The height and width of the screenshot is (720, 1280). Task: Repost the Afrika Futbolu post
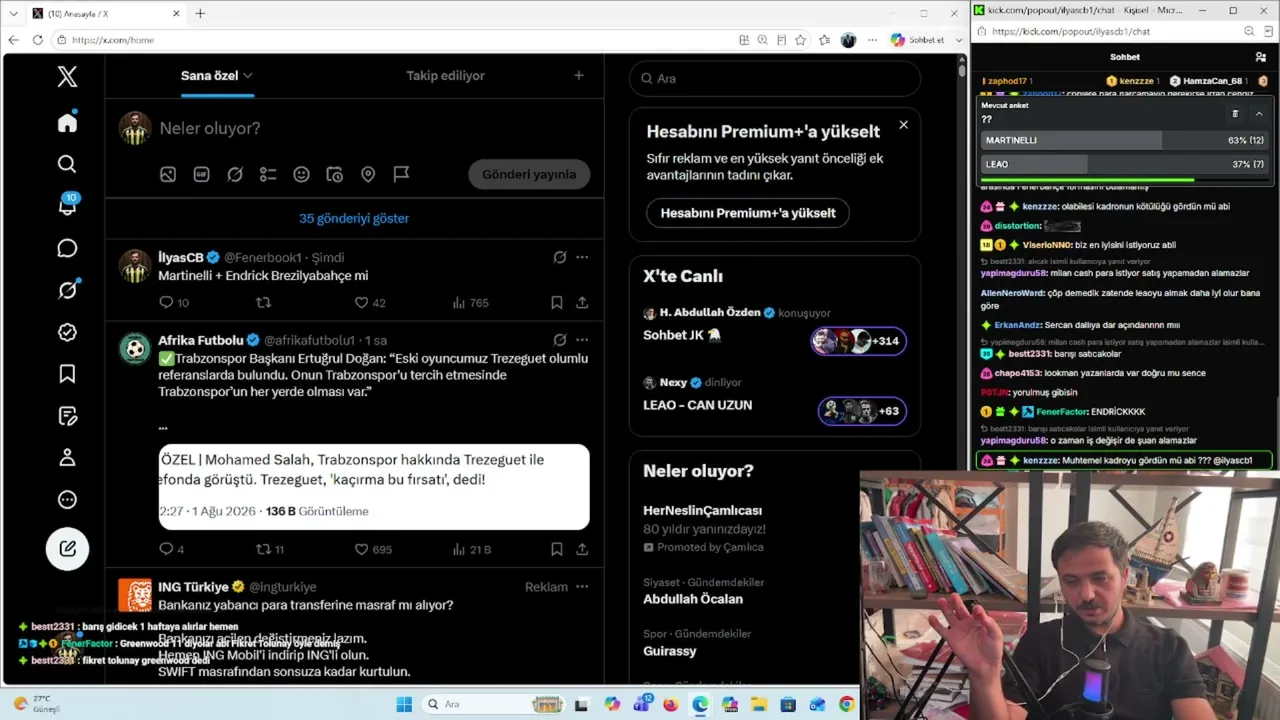(x=264, y=549)
